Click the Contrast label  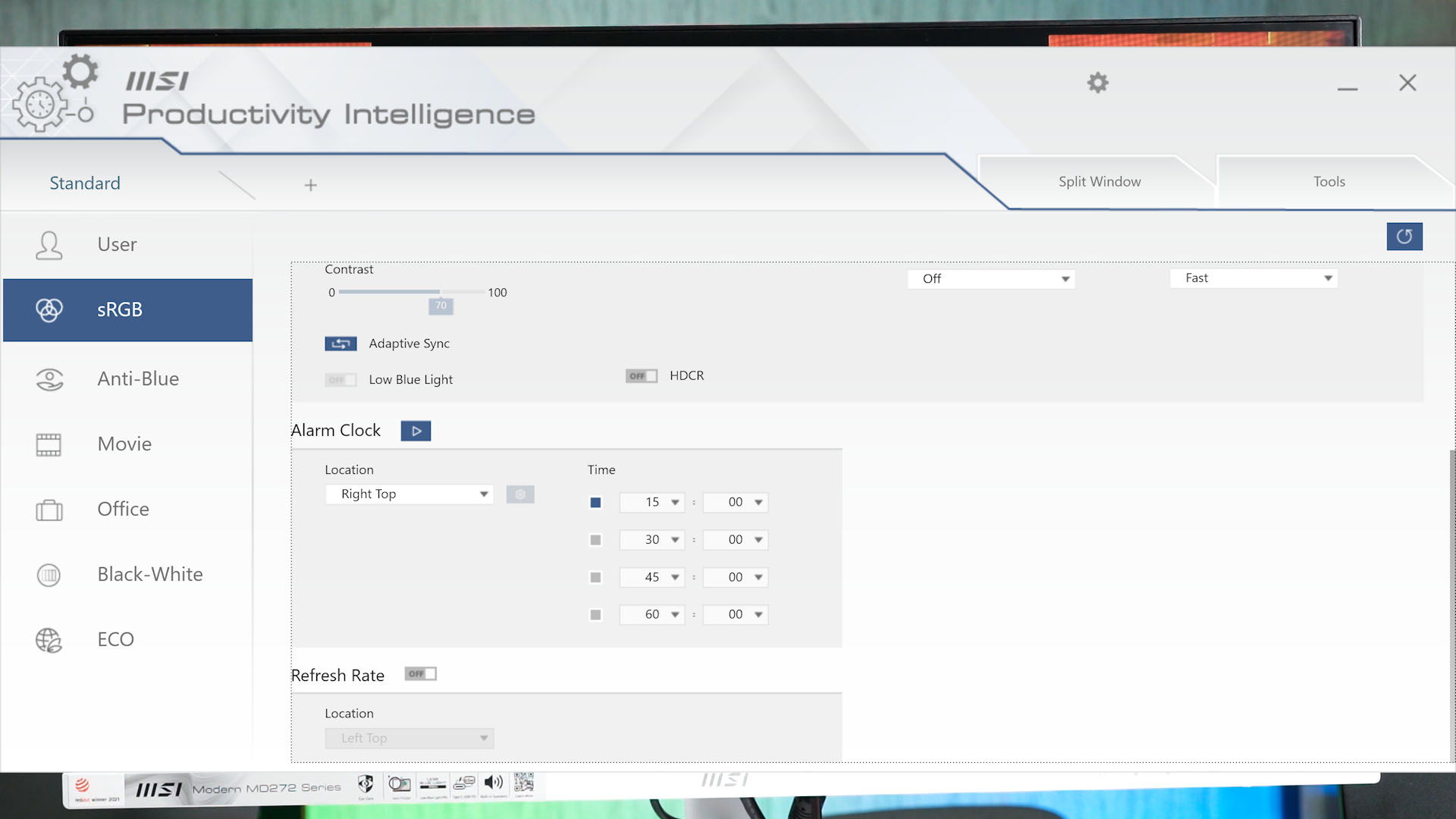coord(349,269)
